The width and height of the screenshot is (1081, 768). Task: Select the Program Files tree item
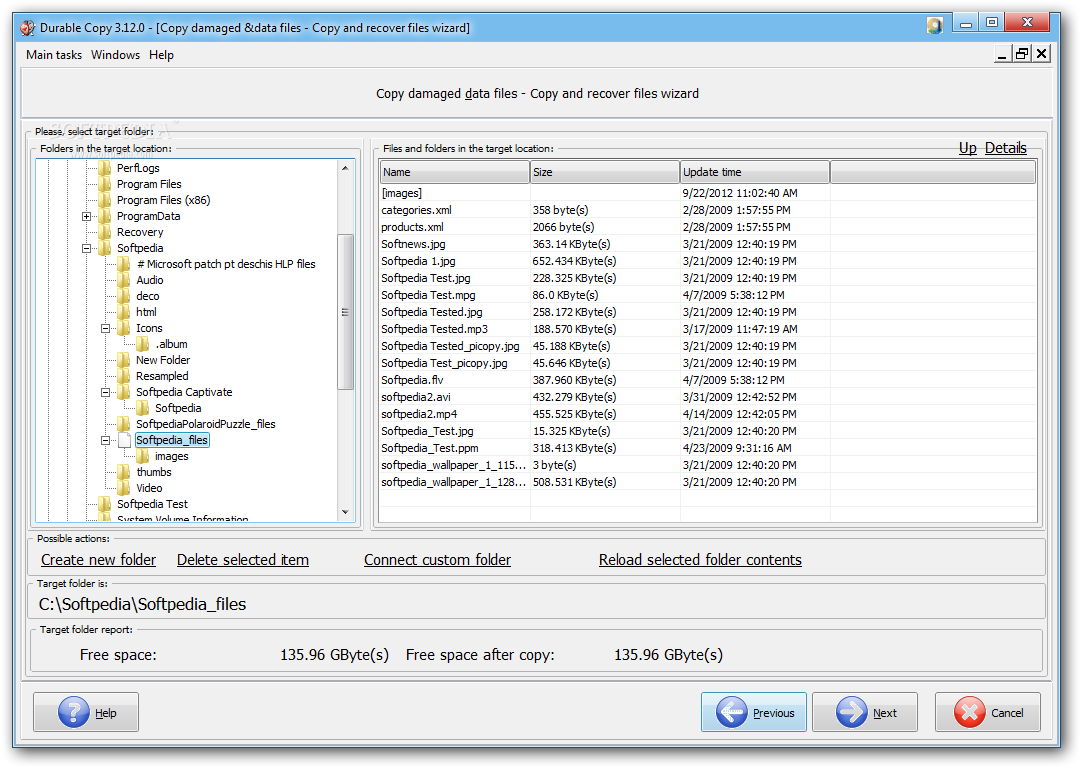149,184
